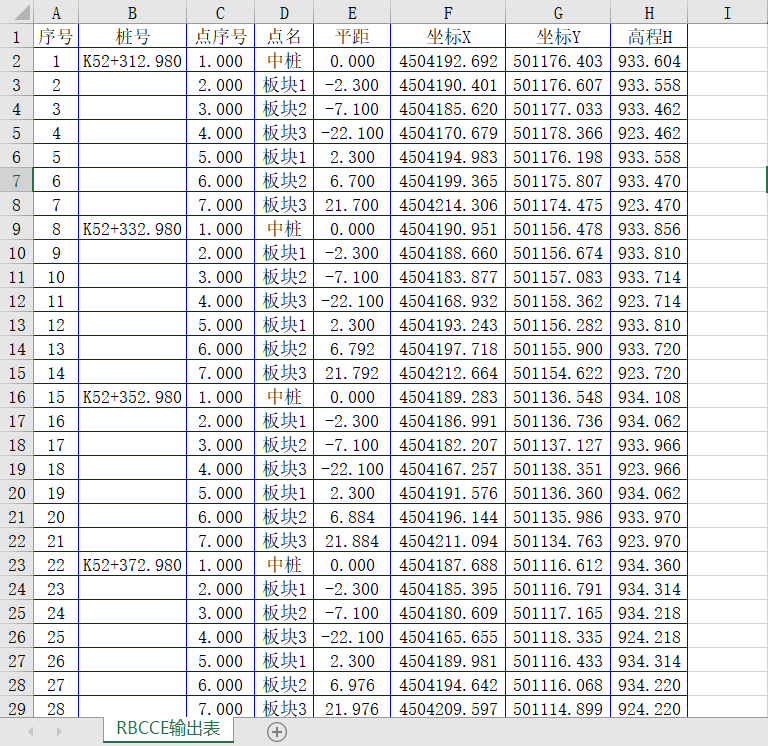This screenshot has height=746, width=768.
Task: Click the 中桩 cell in row 9
Action: (283, 229)
